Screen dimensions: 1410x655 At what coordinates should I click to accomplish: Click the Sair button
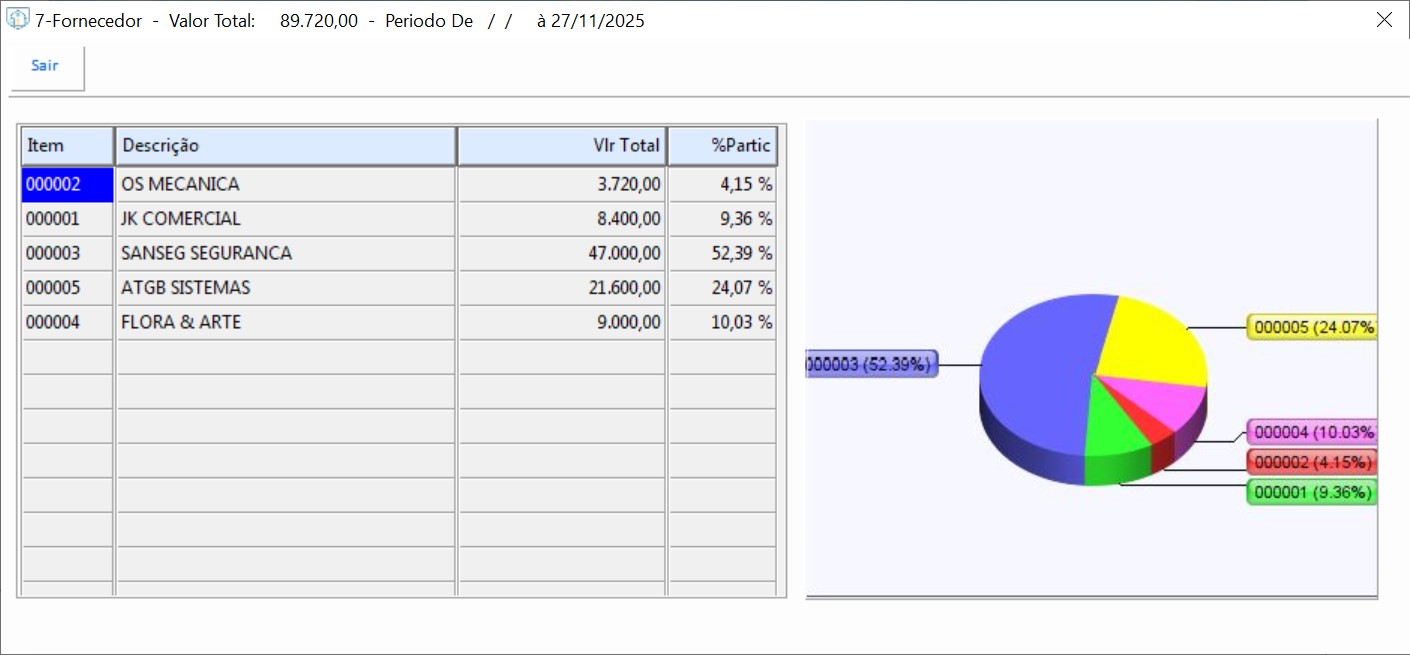[x=45, y=66]
